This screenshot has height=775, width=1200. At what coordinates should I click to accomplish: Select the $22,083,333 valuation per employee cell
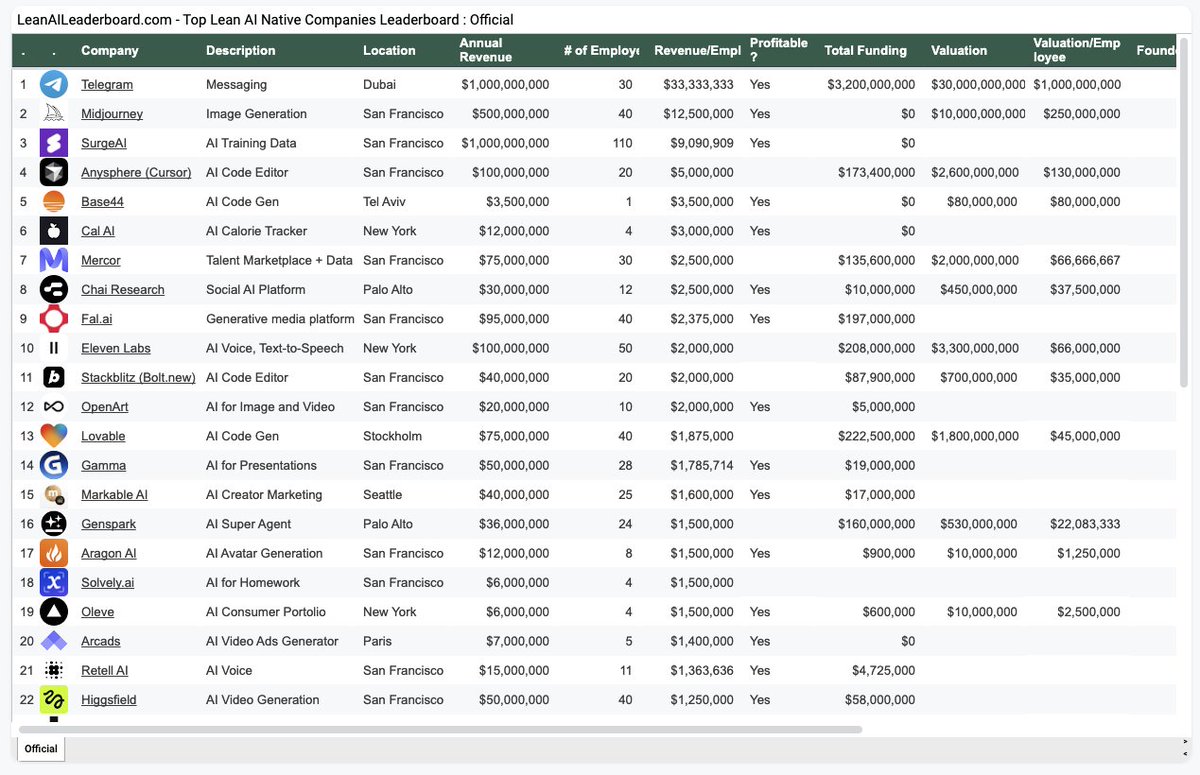1085,524
